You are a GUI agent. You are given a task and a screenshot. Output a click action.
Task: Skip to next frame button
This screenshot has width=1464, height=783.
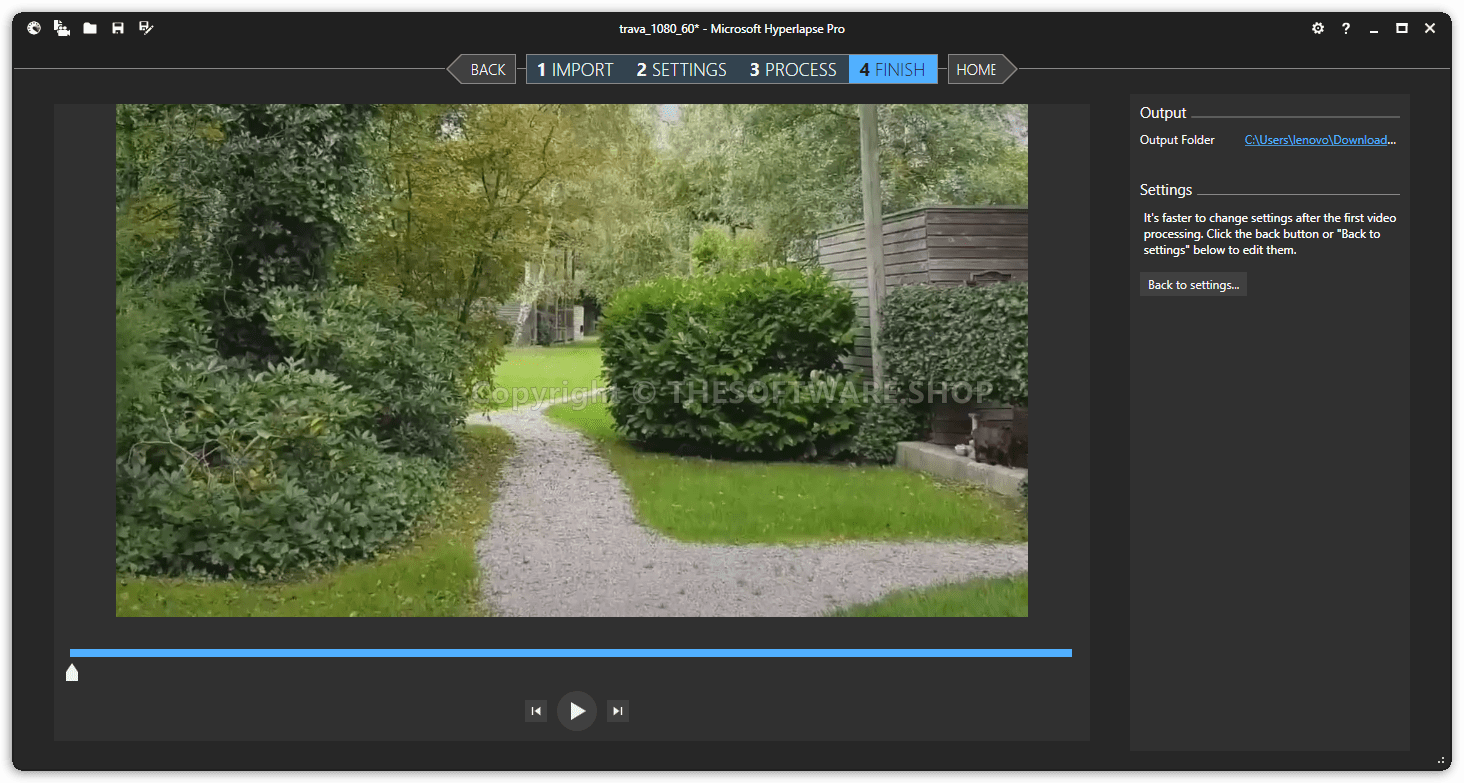click(x=618, y=711)
